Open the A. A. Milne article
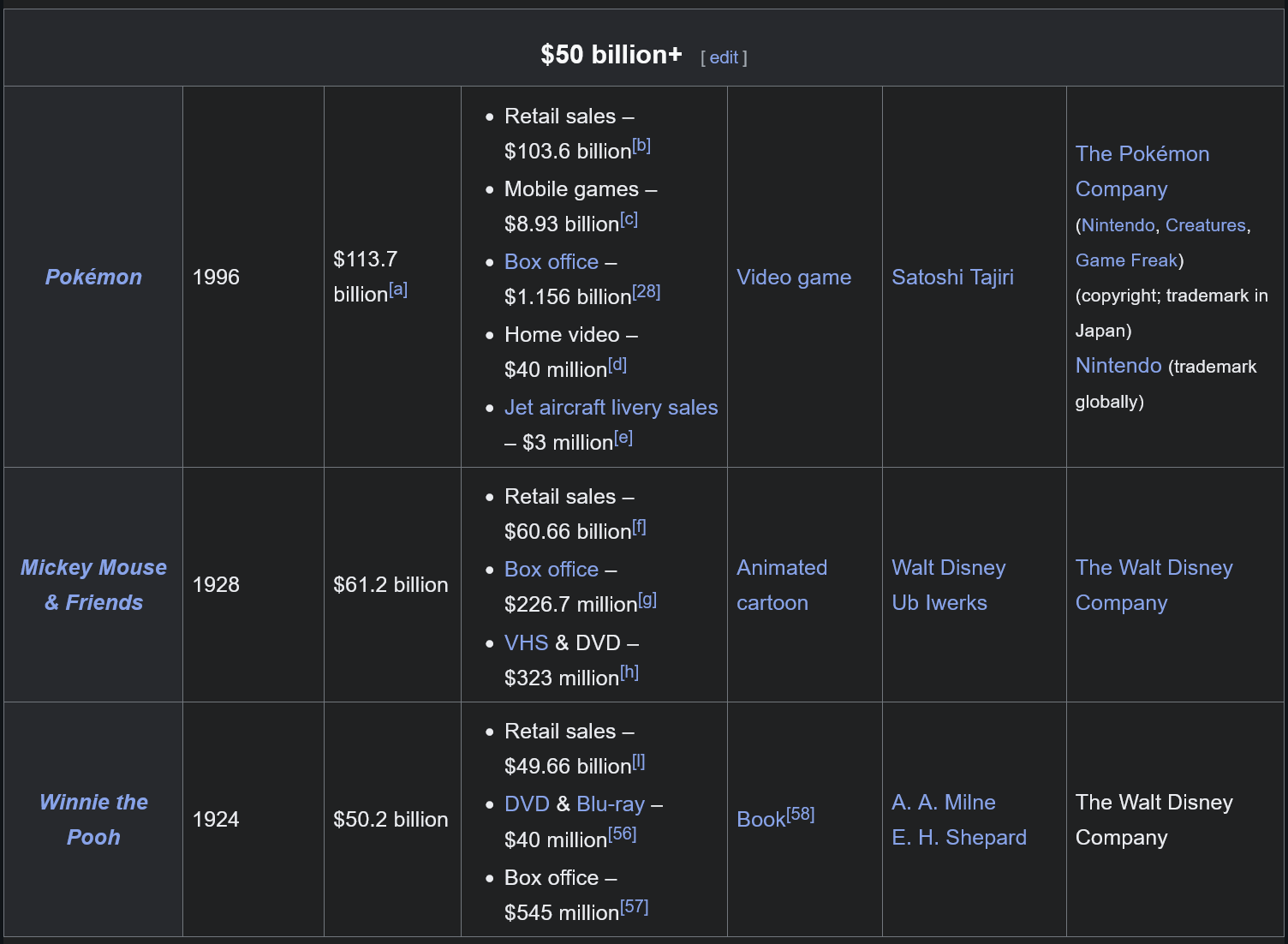This screenshot has height=944, width=1288. click(944, 802)
